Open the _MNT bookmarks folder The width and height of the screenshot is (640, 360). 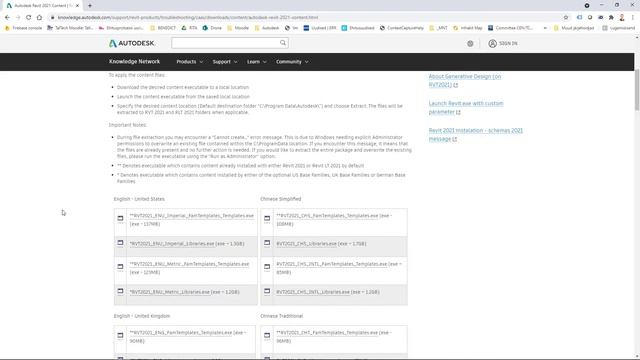click(438, 28)
